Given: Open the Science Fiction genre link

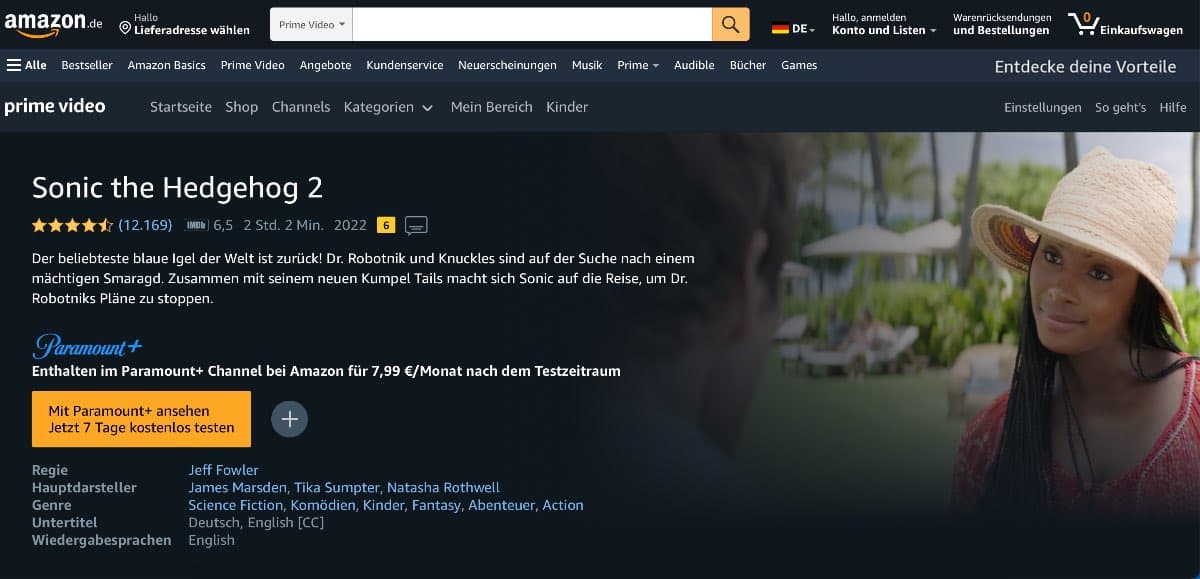Looking at the screenshot, I should click(x=236, y=506).
